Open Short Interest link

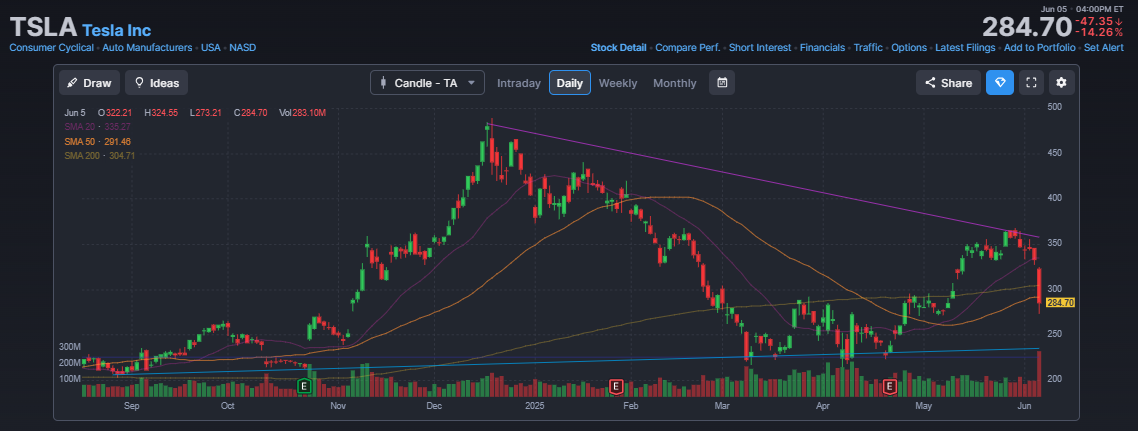[760, 47]
